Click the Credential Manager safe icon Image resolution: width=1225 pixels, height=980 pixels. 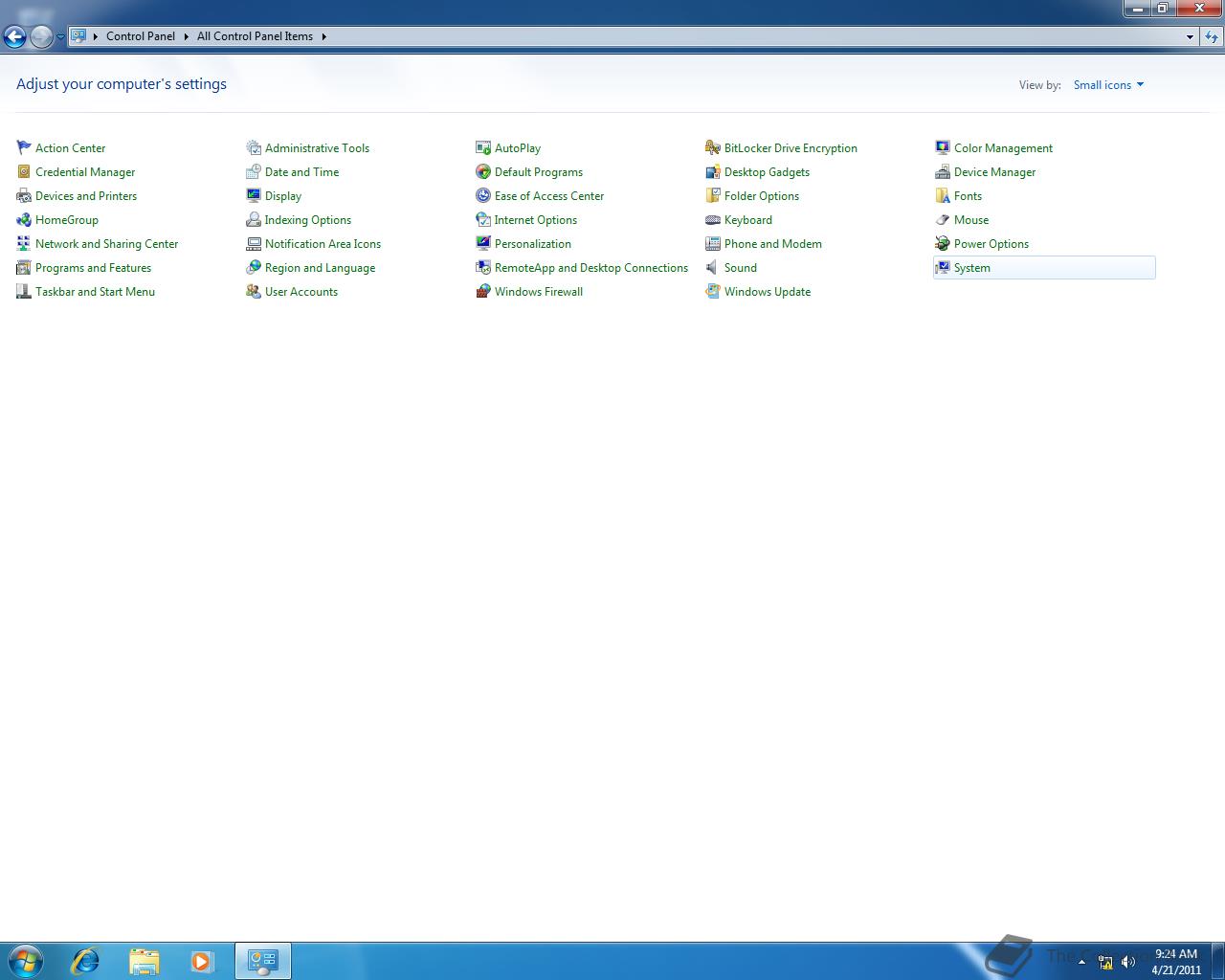point(24,171)
